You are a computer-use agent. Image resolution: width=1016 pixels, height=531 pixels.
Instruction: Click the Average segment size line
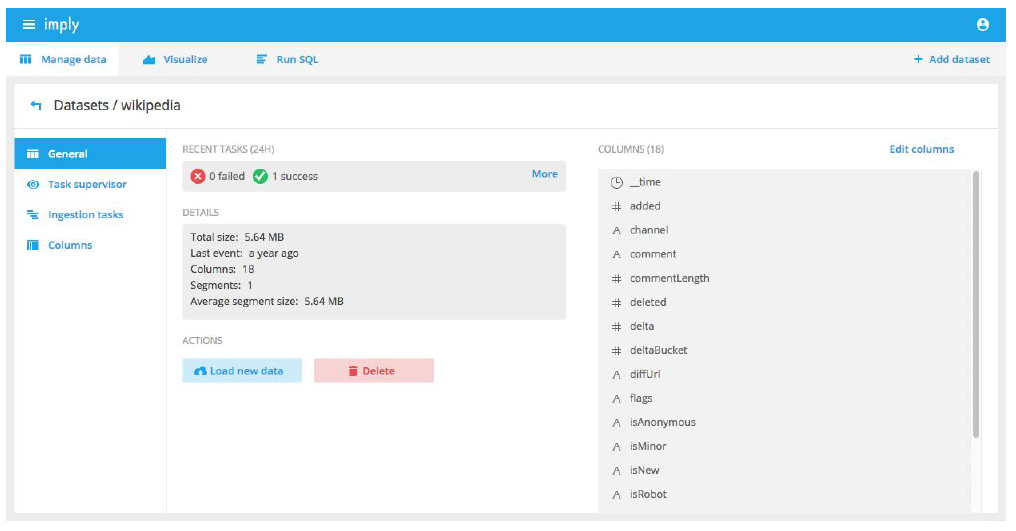(267, 301)
